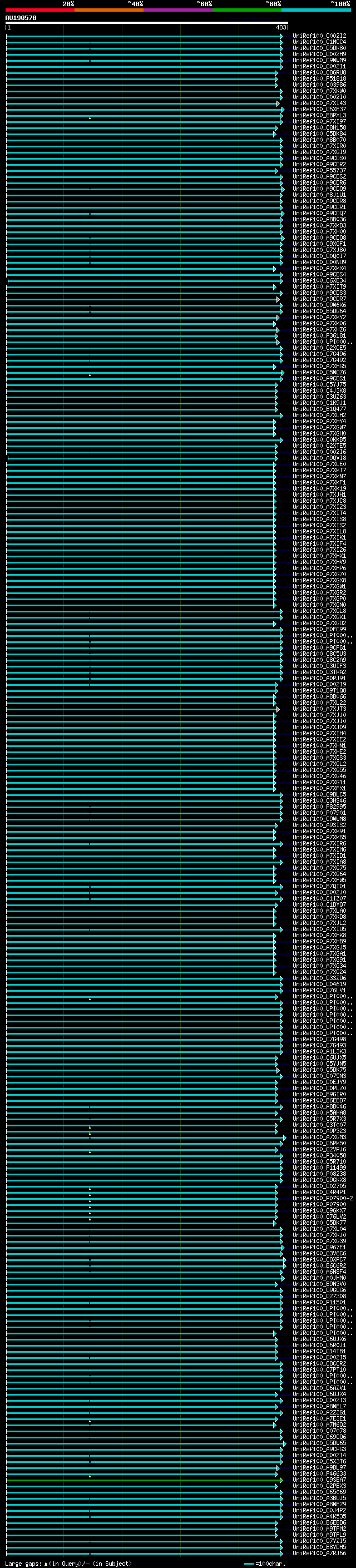The width and height of the screenshot is (356, 1568).
Task: Click hit UniRef100_O65069
Action: (x=319, y=1492)
